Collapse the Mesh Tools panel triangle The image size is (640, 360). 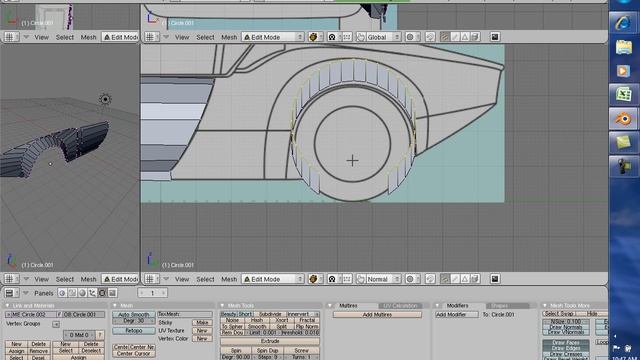[222, 305]
